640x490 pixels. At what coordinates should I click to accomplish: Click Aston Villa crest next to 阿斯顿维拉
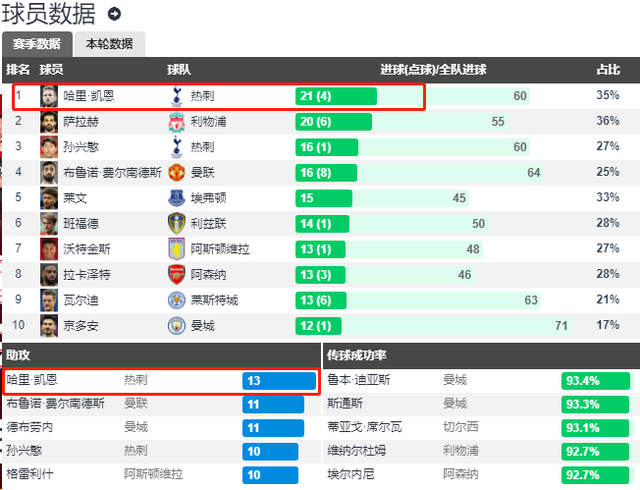(176, 249)
